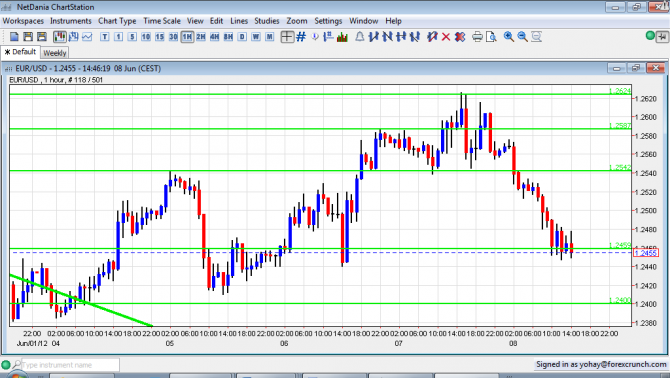Add a study using the bar-chart icon
Screen dimensions: 670x378
342,37
